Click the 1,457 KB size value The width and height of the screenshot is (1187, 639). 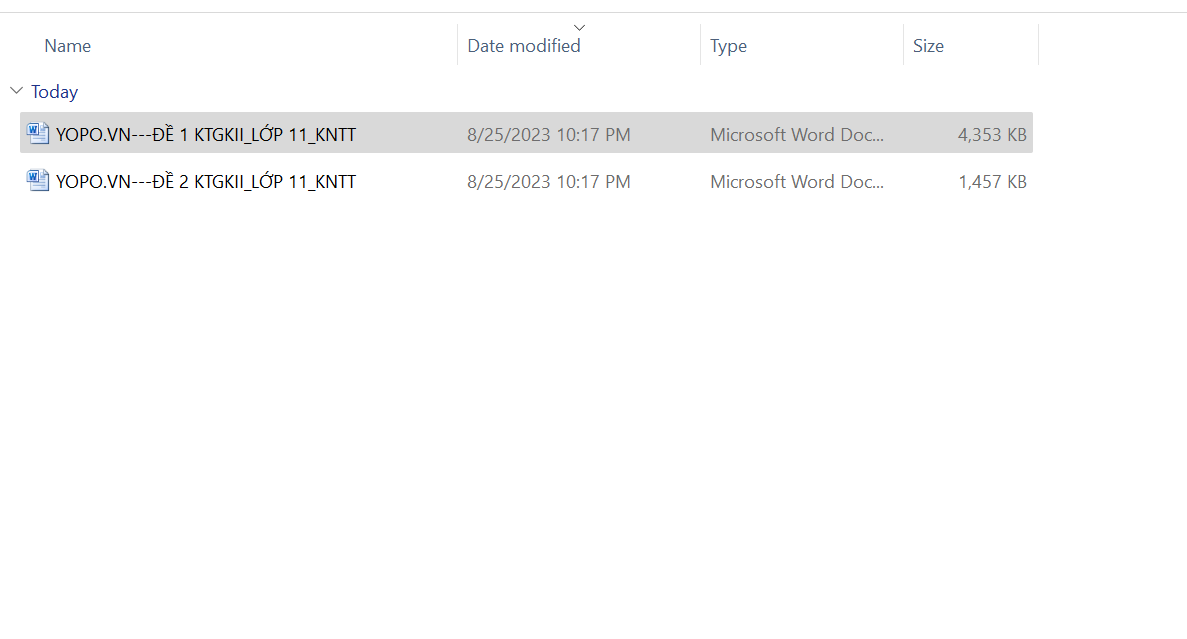[992, 182]
